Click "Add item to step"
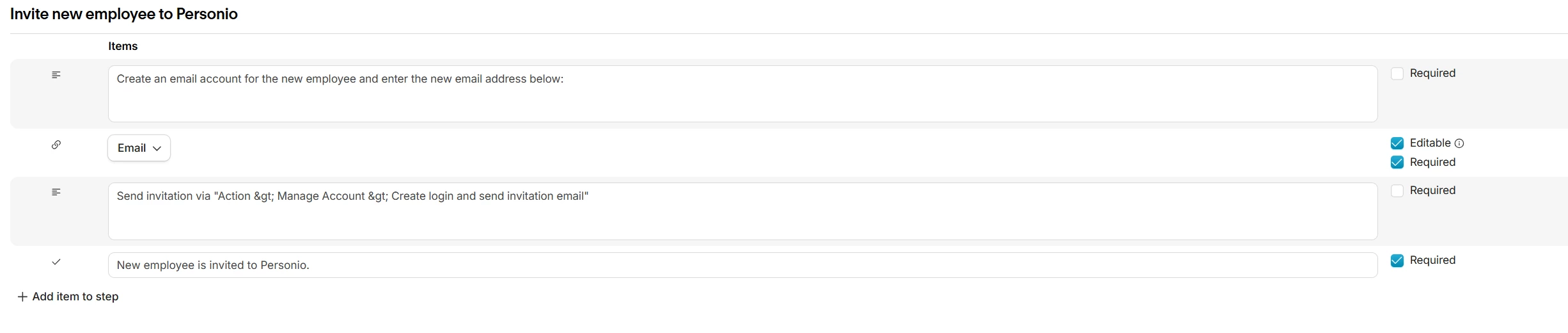1568x333 pixels. point(75,296)
